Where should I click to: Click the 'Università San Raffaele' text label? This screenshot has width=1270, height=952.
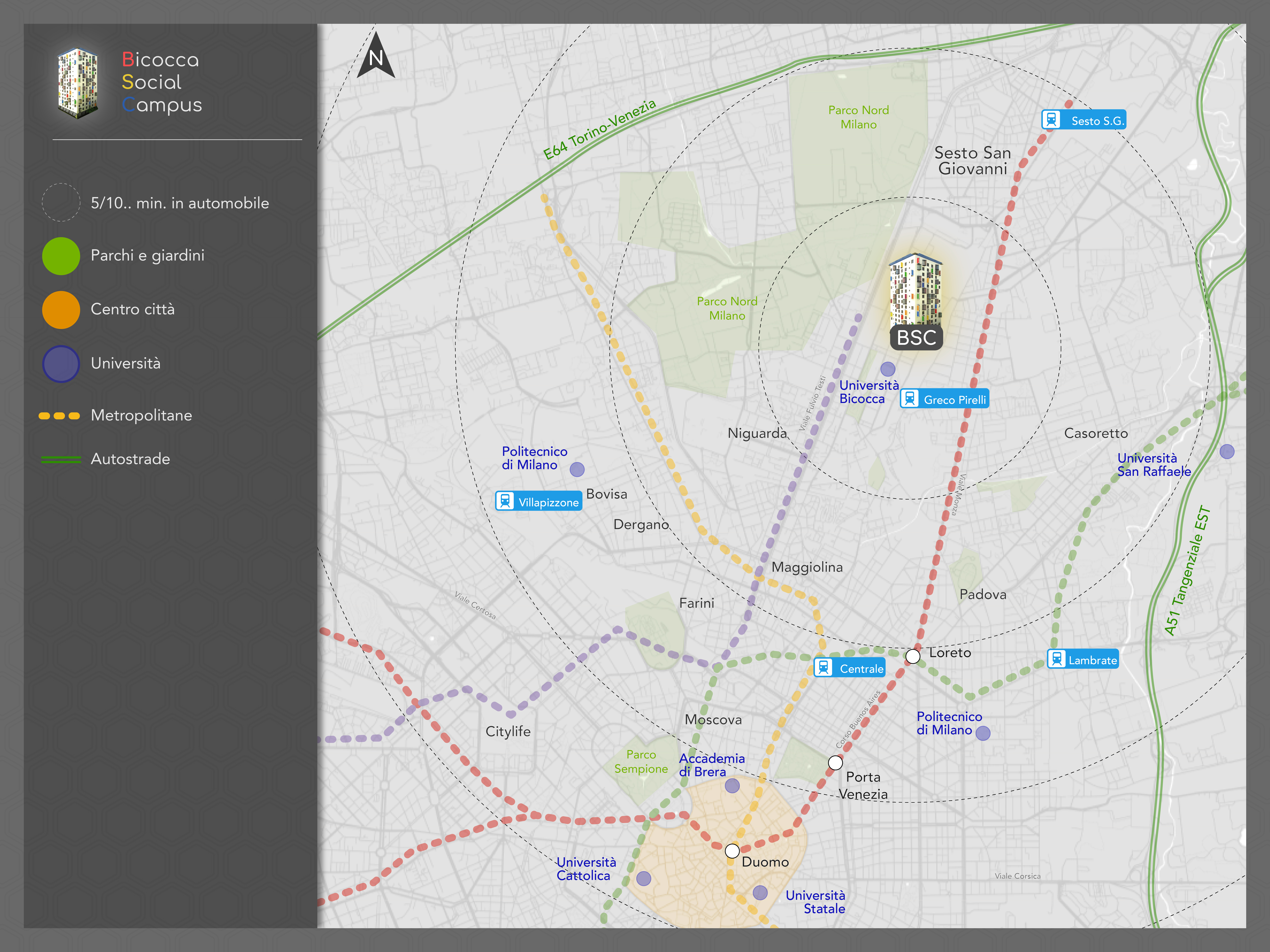(1154, 465)
